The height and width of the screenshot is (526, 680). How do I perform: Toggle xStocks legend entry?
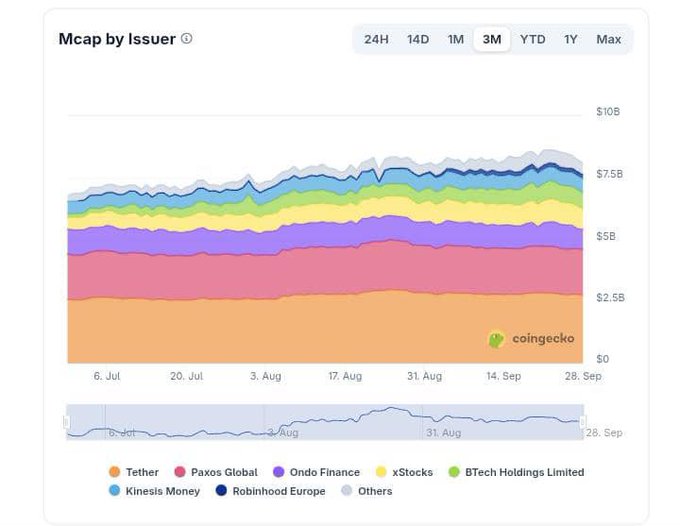404,472
